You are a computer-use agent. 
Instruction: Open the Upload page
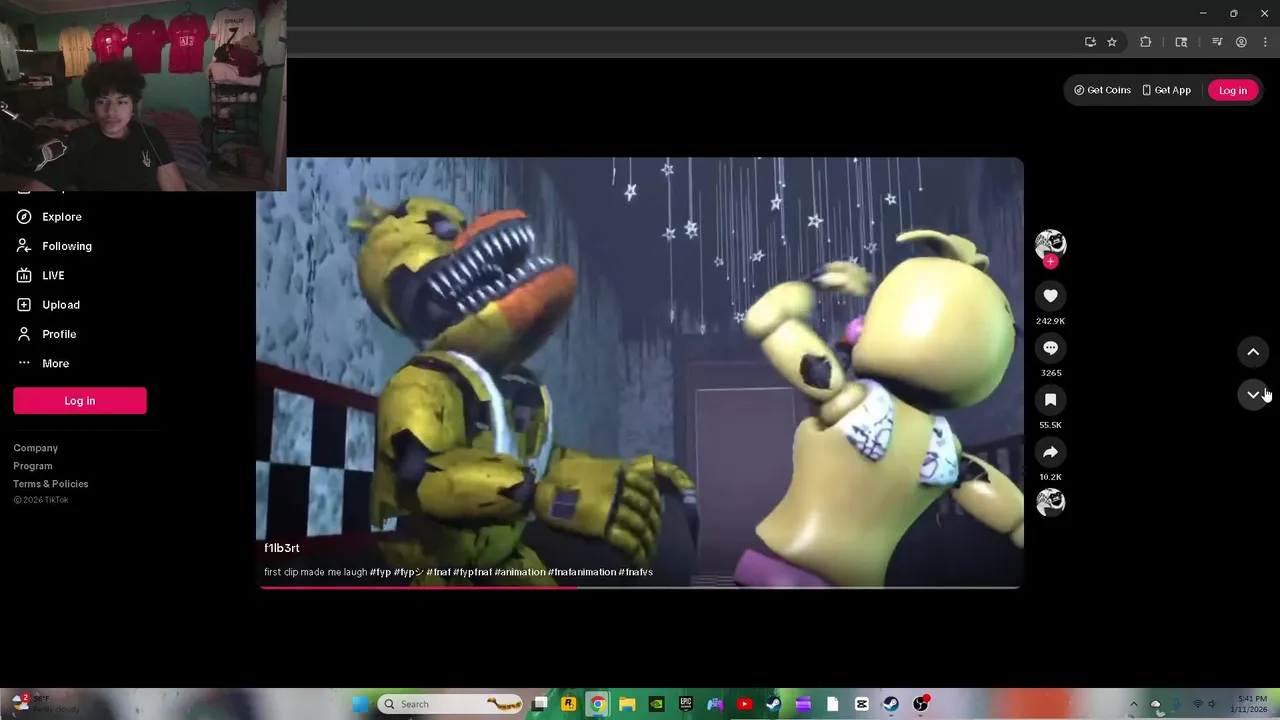47,305
